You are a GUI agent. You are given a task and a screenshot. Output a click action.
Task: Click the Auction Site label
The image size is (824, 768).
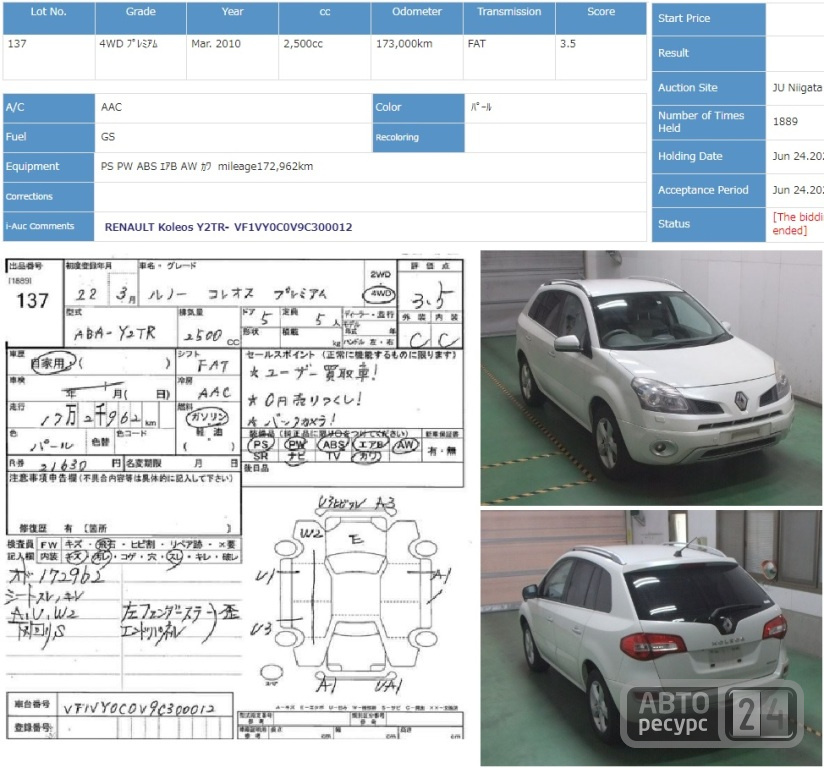pos(708,88)
